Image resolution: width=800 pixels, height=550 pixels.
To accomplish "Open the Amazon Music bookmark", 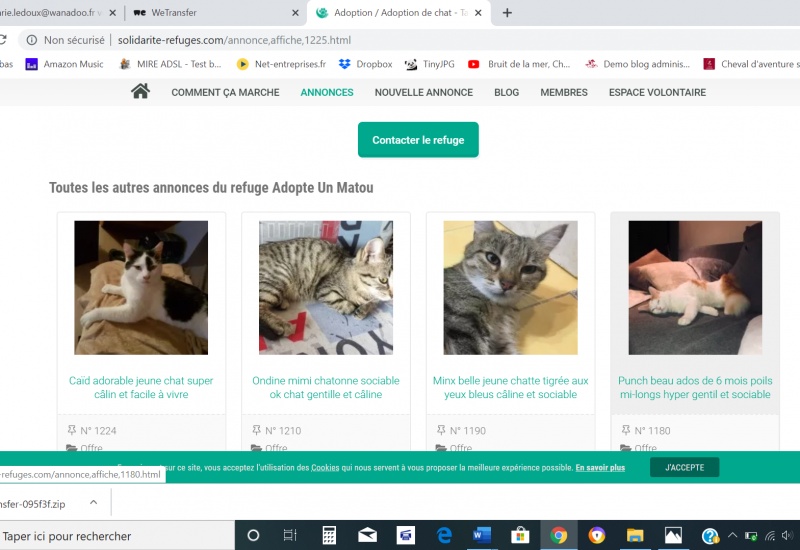I will click(65, 64).
